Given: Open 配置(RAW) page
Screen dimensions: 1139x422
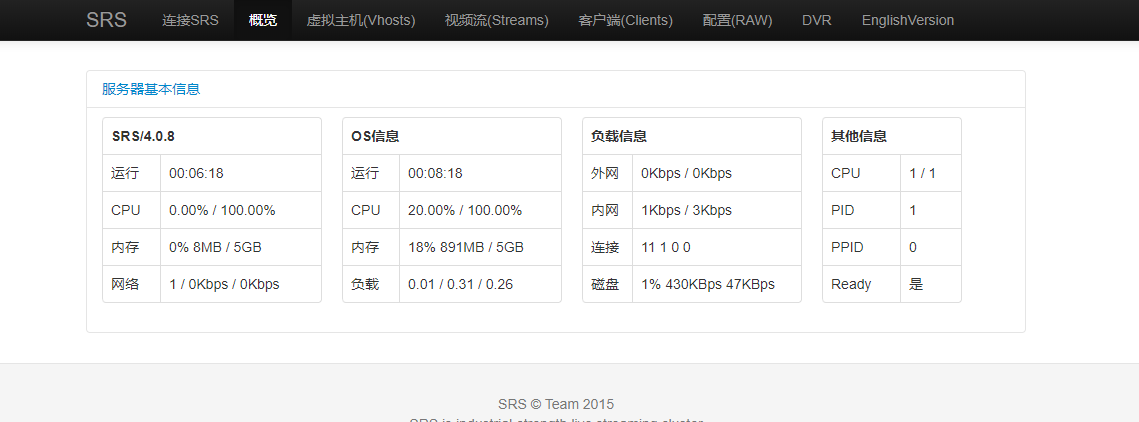Looking at the screenshot, I should point(737,20).
